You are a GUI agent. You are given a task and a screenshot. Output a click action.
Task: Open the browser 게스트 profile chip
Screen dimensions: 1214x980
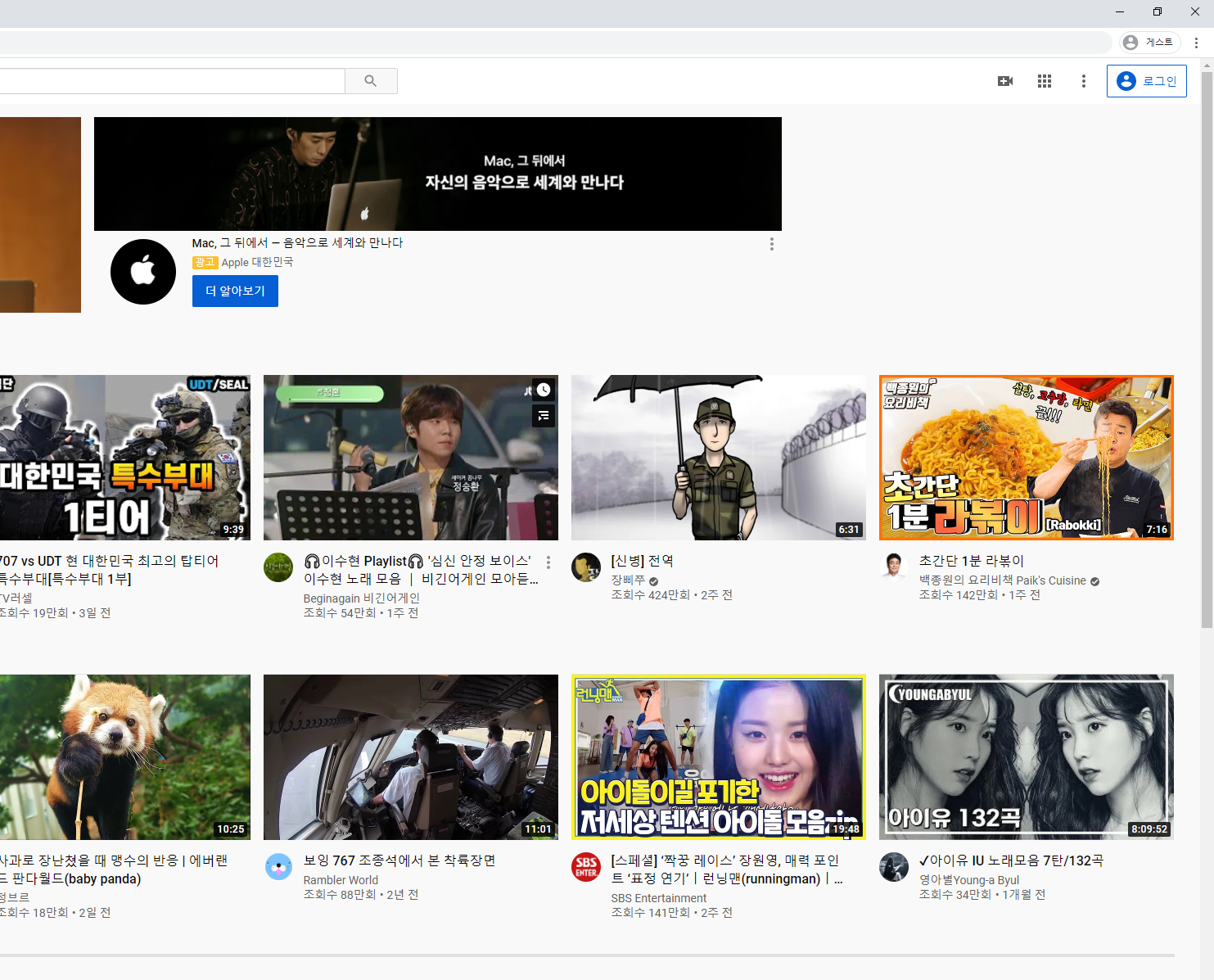pos(1150,43)
